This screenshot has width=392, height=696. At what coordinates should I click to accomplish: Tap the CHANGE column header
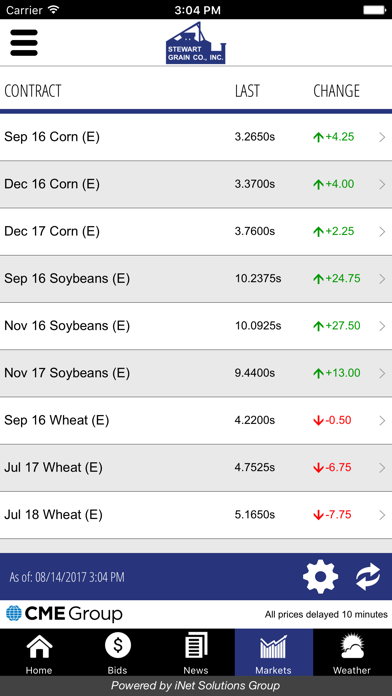click(x=337, y=91)
